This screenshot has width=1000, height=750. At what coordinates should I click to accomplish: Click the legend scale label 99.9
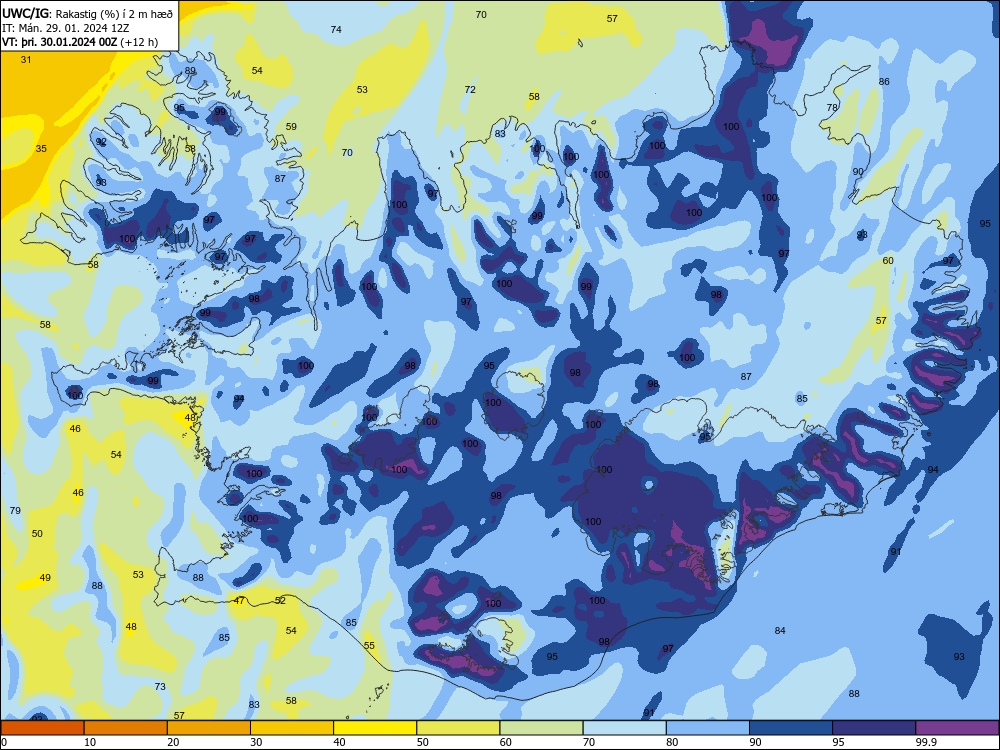point(927,742)
